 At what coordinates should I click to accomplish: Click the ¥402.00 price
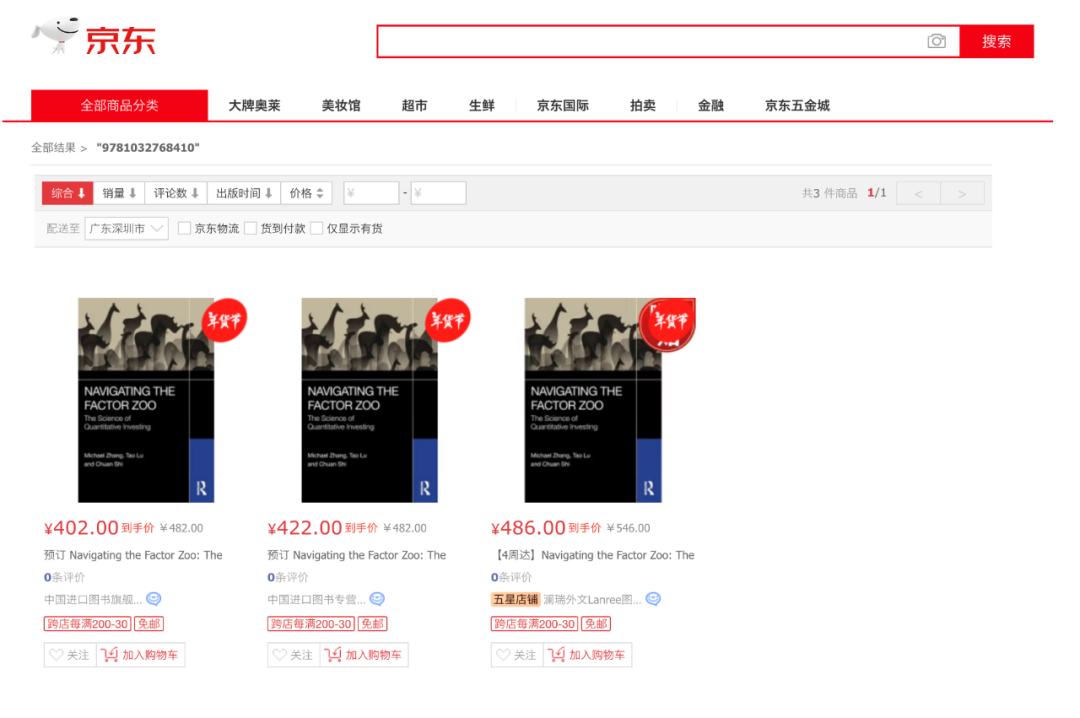click(81, 528)
